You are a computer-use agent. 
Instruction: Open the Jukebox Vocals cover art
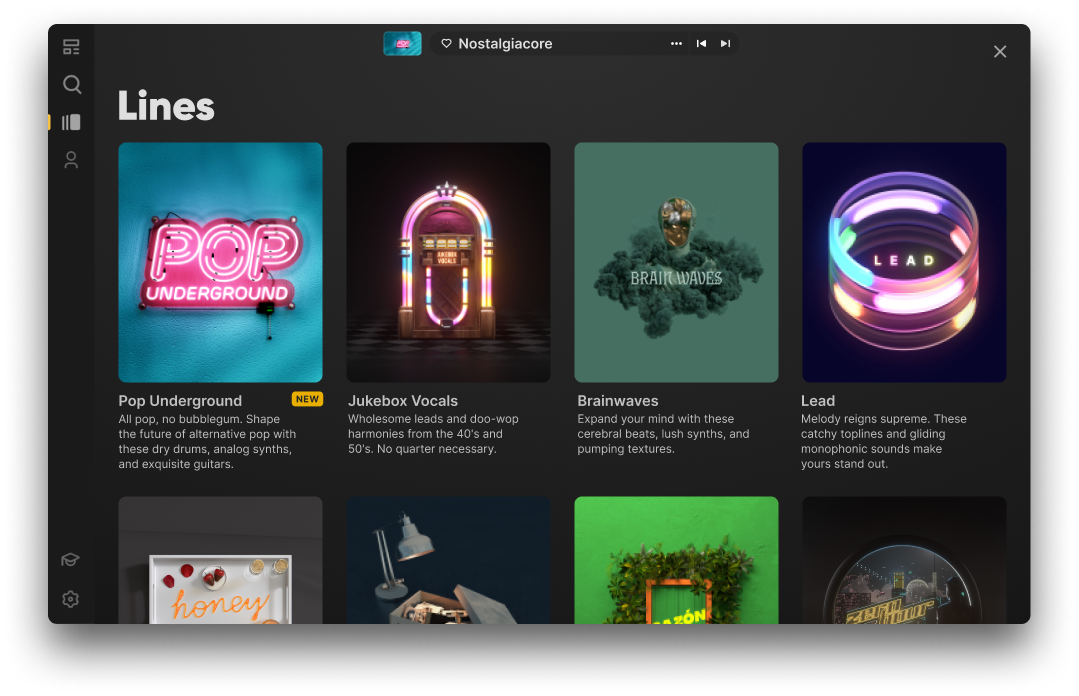coord(448,262)
